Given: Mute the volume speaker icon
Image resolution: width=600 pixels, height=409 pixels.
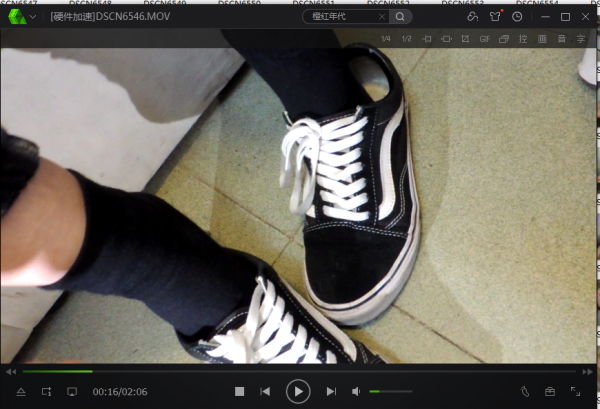Looking at the screenshot, I should 356,391.
